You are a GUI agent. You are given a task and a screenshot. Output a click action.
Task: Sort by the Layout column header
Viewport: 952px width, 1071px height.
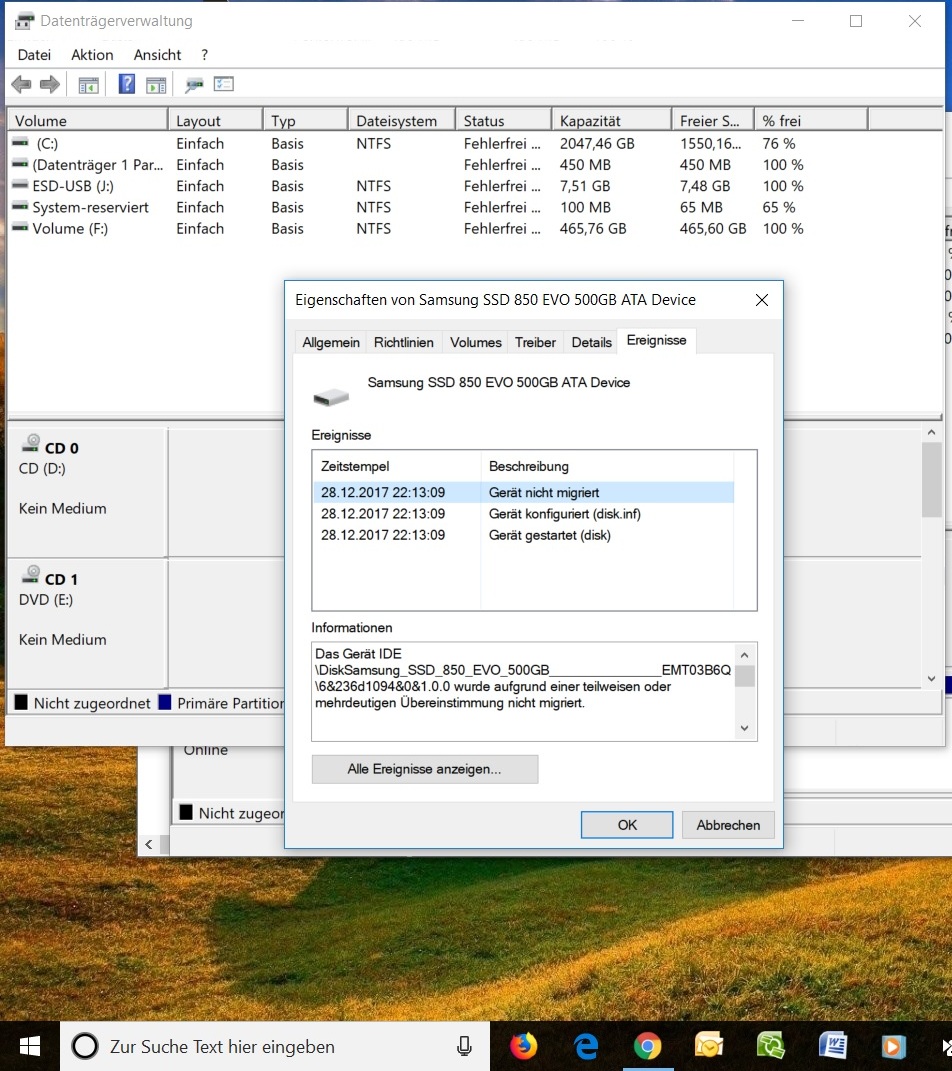pos(216,121)
